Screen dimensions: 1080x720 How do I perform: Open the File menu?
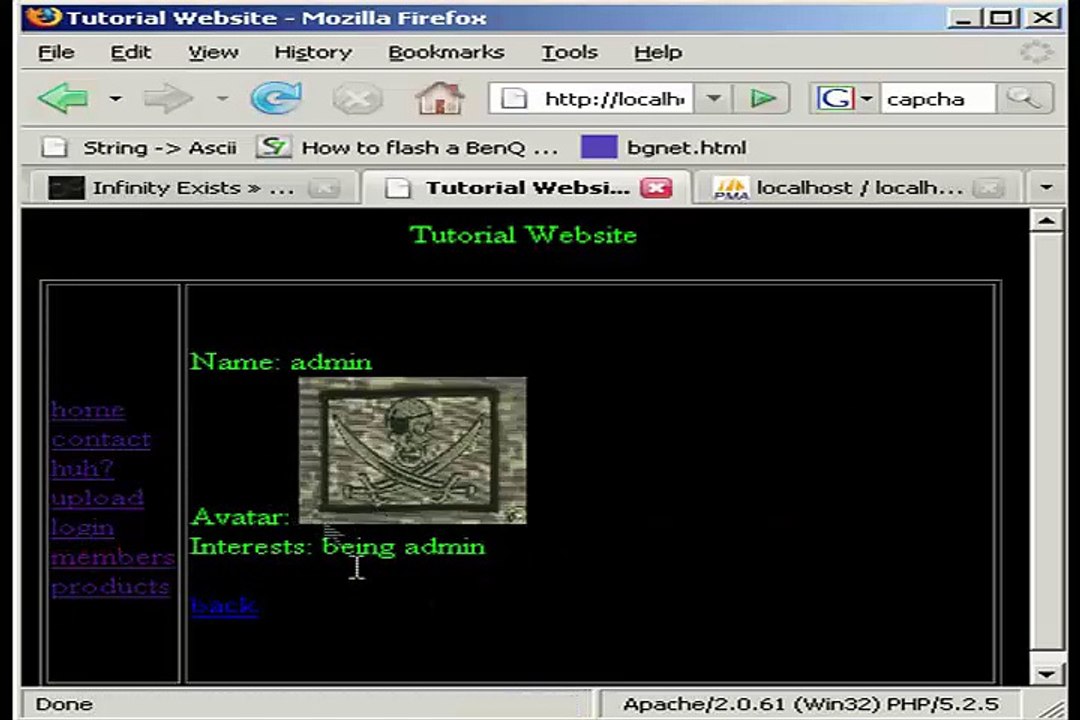click(56, 52)
